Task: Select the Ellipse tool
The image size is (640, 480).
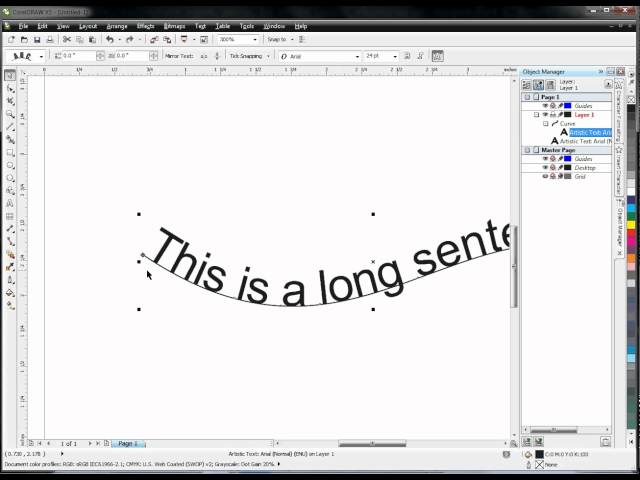Action: coord(10,165)
